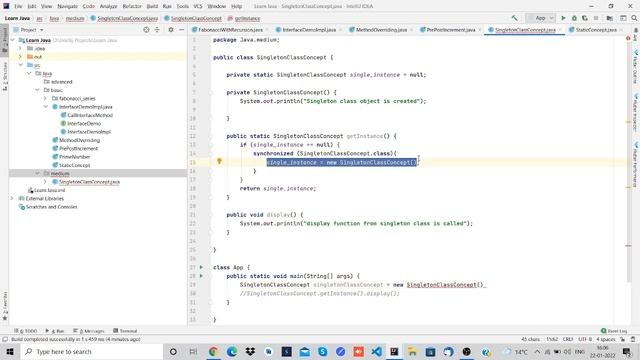Click the Type here to search box
640x360 pixels.
click(91, 351)
